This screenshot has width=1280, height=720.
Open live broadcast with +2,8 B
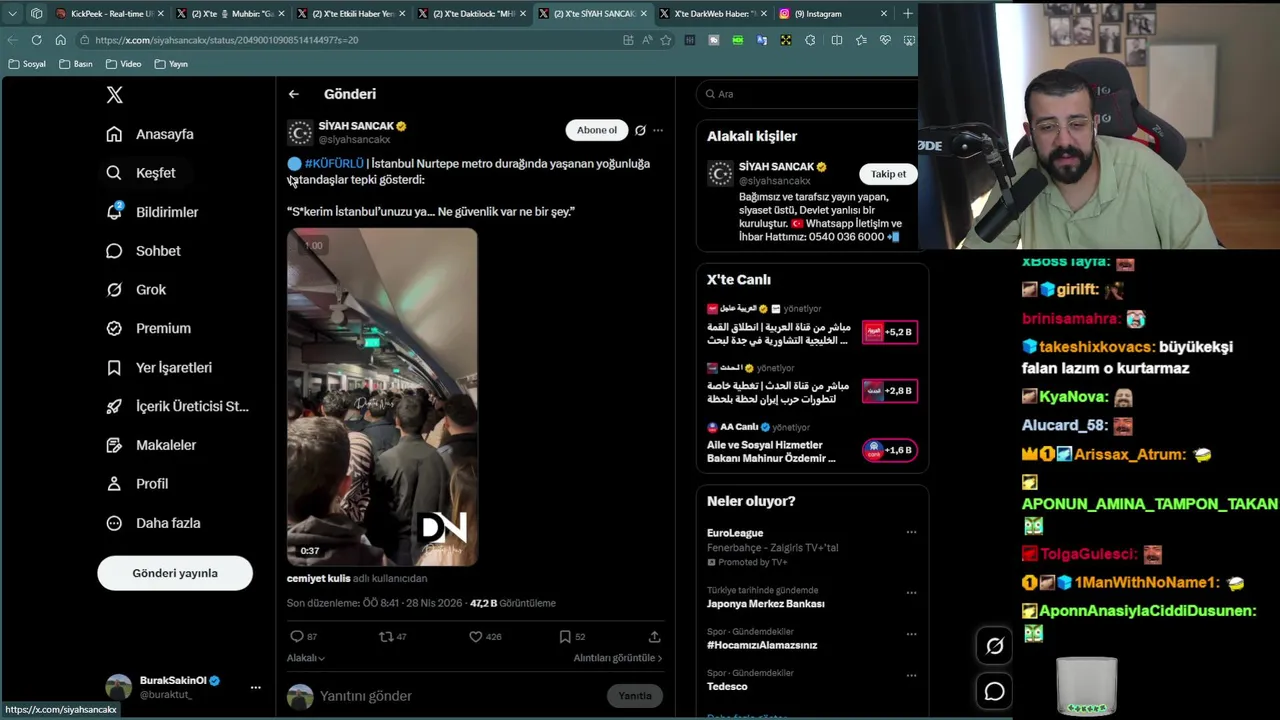coord(812,385)
